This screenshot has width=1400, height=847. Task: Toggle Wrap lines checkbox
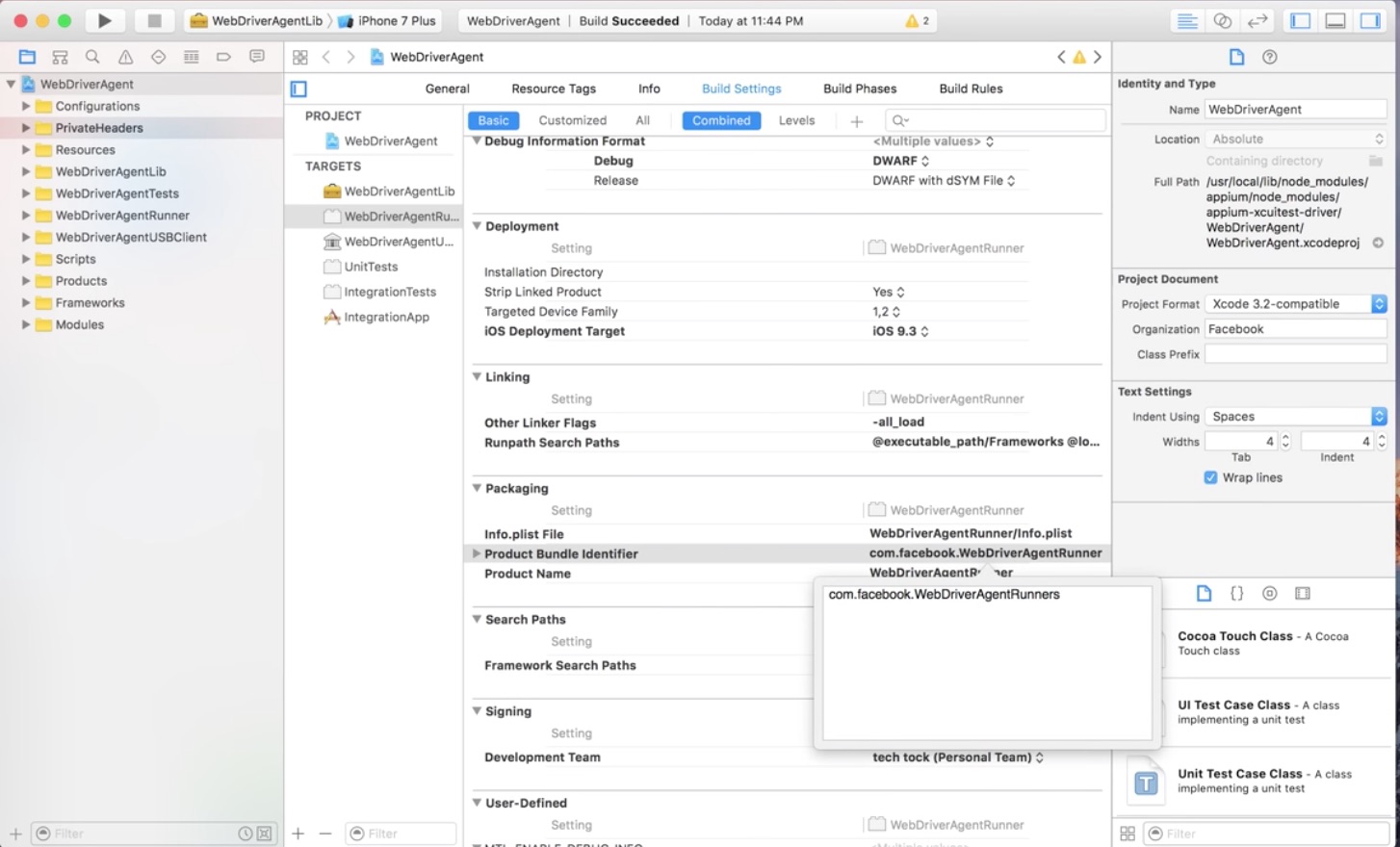pyautogui.click(x=1210, y=477)
